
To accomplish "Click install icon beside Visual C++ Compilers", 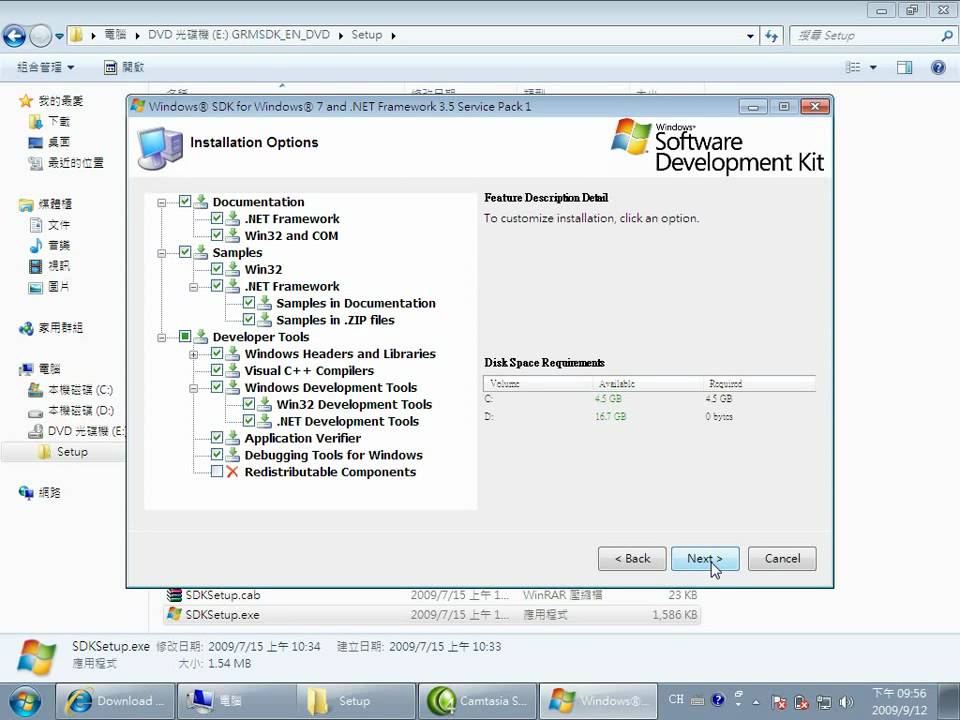I will 233,370.
